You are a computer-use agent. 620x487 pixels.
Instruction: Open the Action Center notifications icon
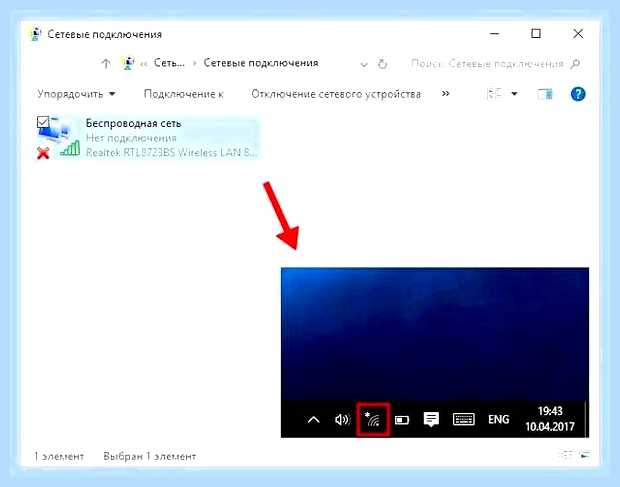tap(431, 419)
